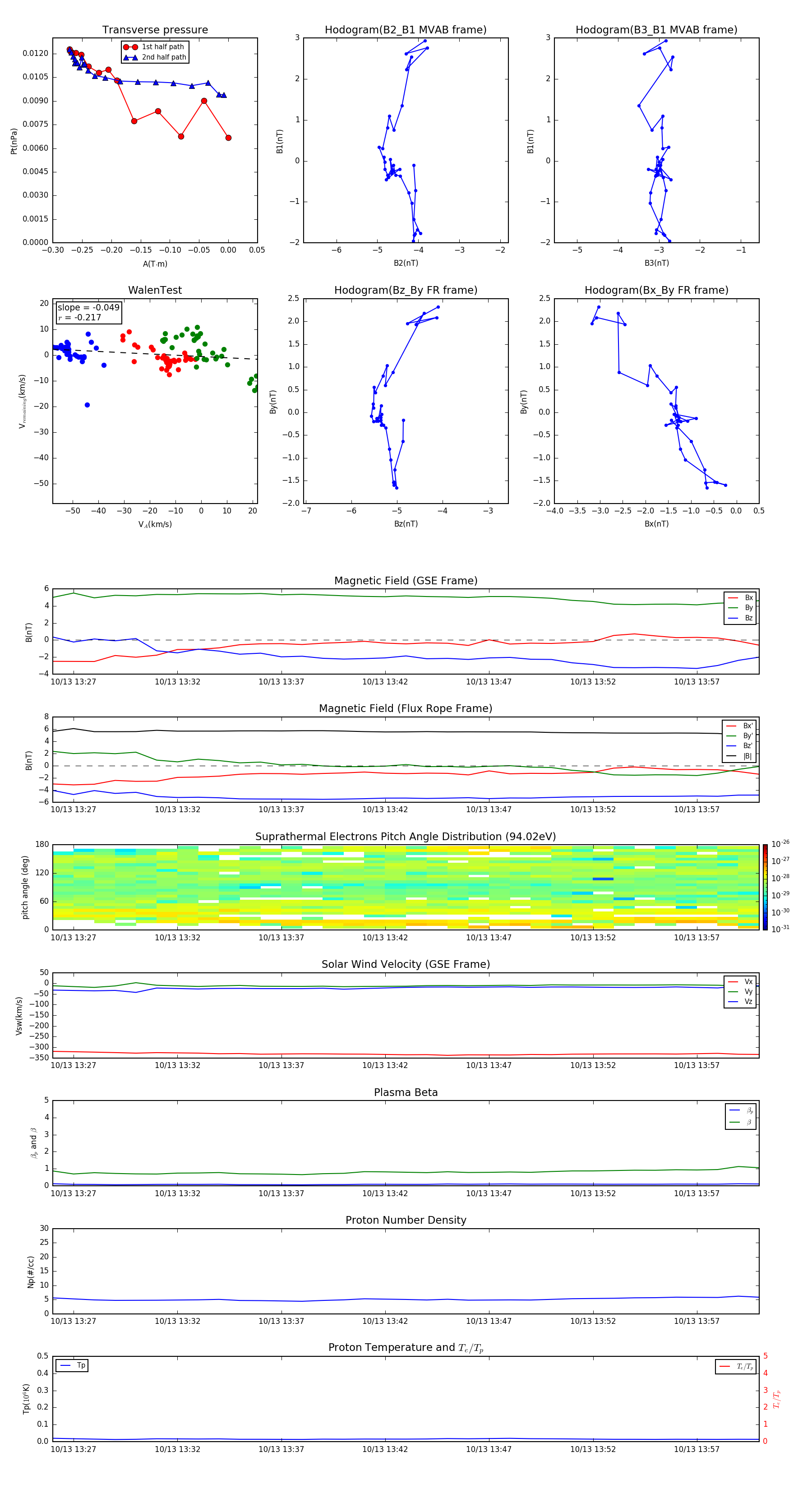Click the 'Vy' legend entry
Image resolution: width=812 pixels, height=1489 pixels.
(x=741, y=991)
